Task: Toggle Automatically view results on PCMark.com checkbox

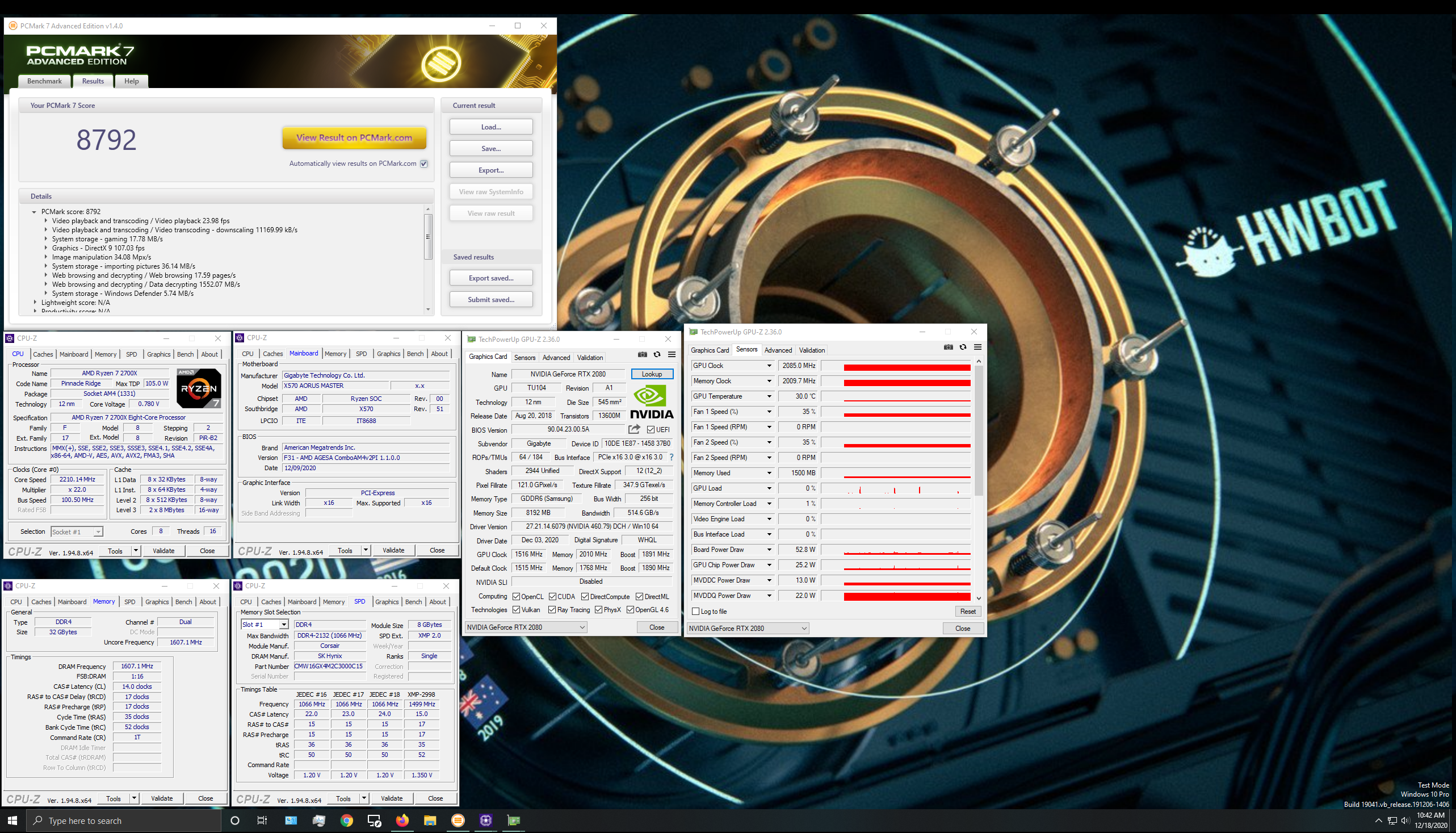Action: pos(424,164)
